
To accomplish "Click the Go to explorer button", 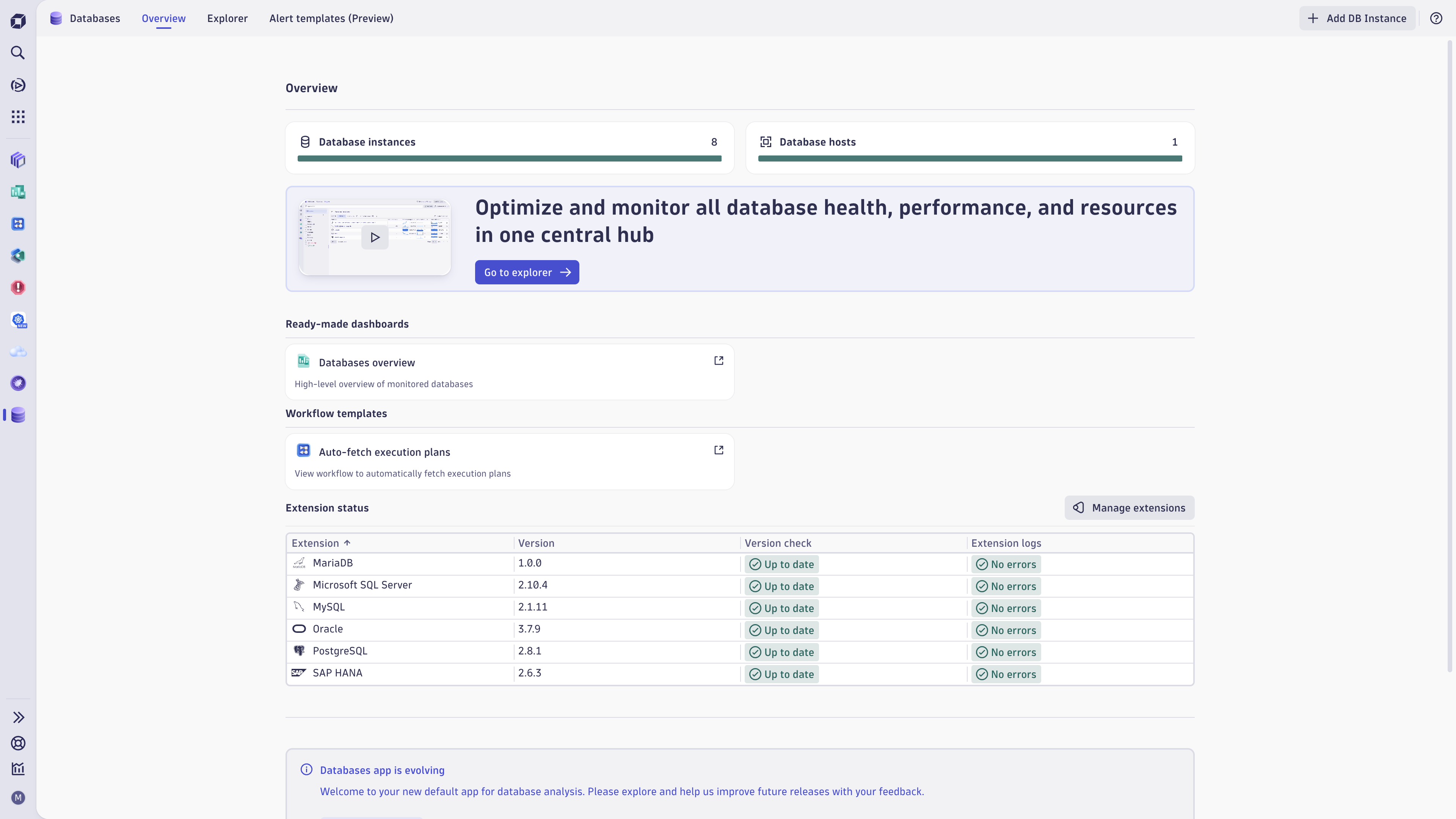I will coord(526,272).
